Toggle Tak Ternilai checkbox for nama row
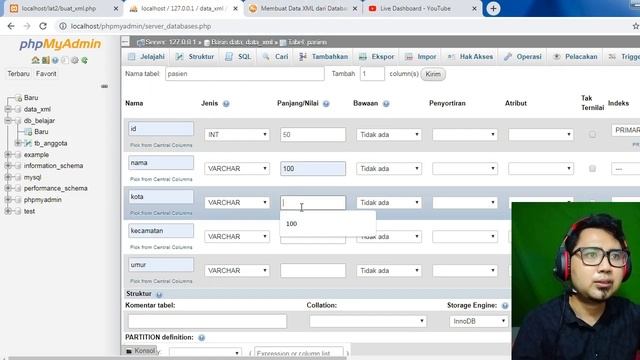640x360 pixels. tap(592, 169)
